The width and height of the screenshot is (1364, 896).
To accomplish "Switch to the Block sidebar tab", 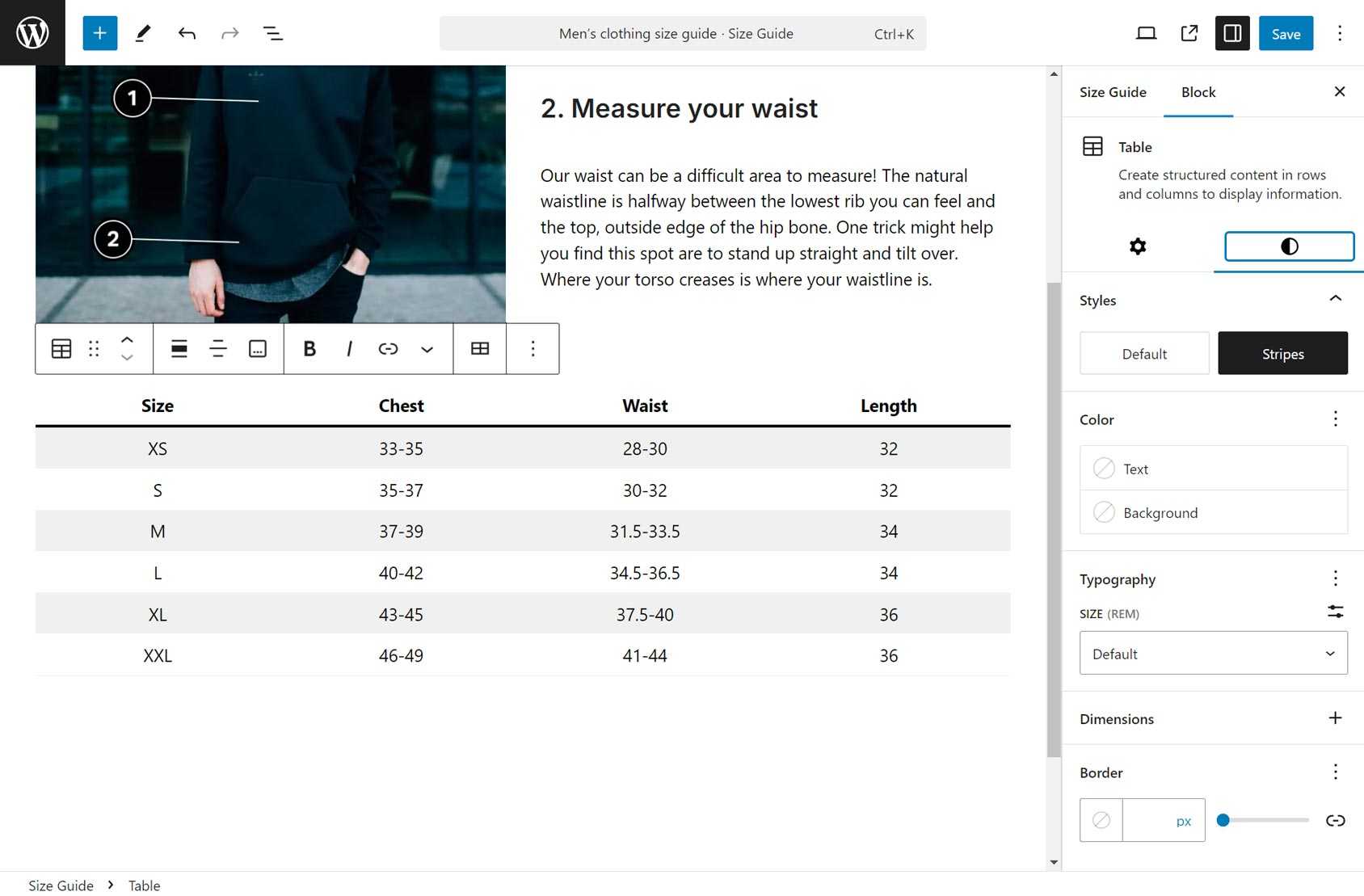I will (1198, 92).
